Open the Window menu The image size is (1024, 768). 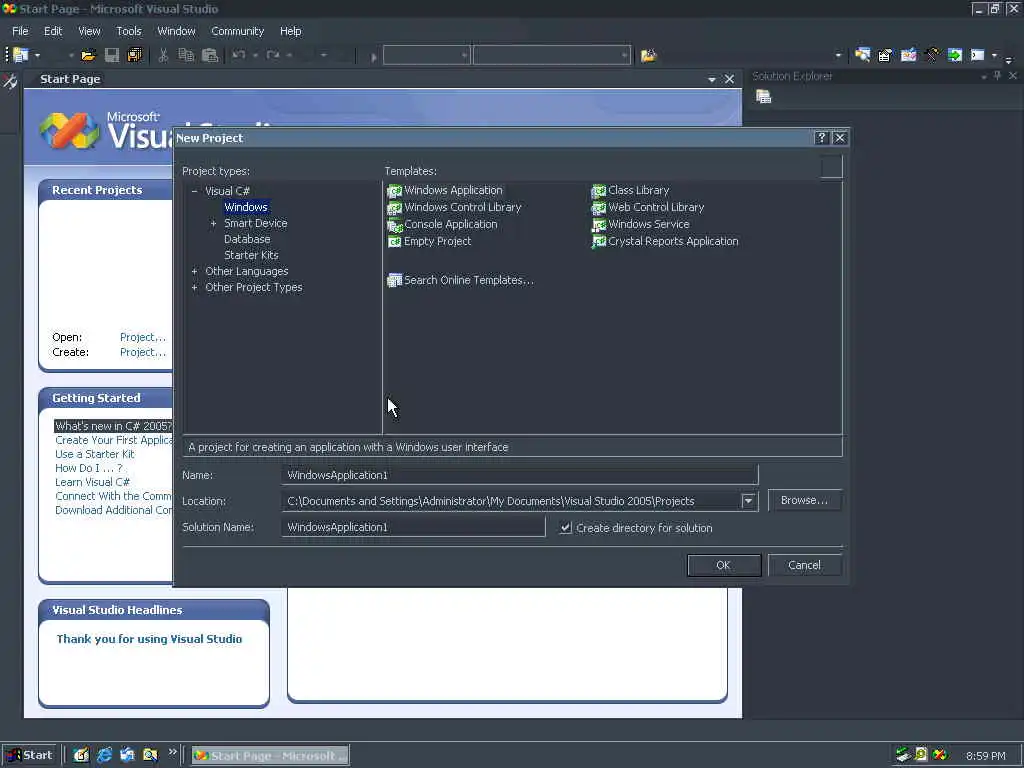point(176,31)
